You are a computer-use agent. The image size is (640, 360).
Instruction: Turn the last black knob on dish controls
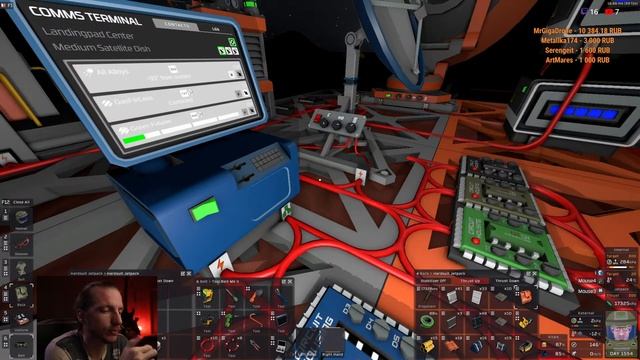click(x=351, y=128)
